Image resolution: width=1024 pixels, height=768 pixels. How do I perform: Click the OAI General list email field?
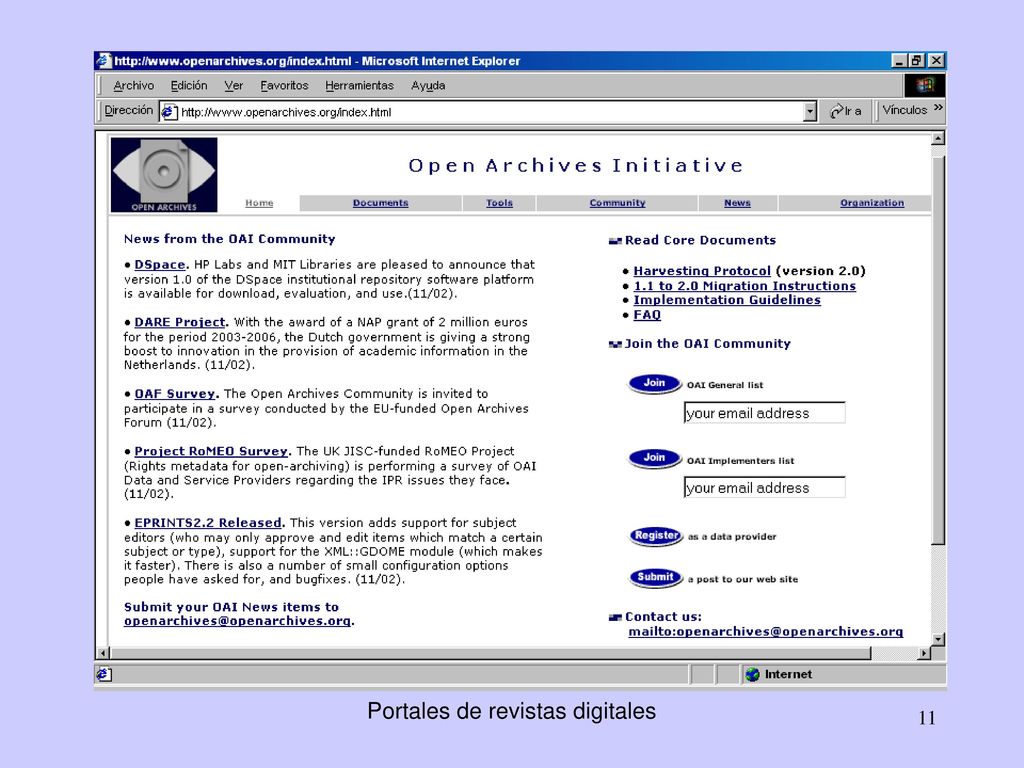[x=764, y=413]
